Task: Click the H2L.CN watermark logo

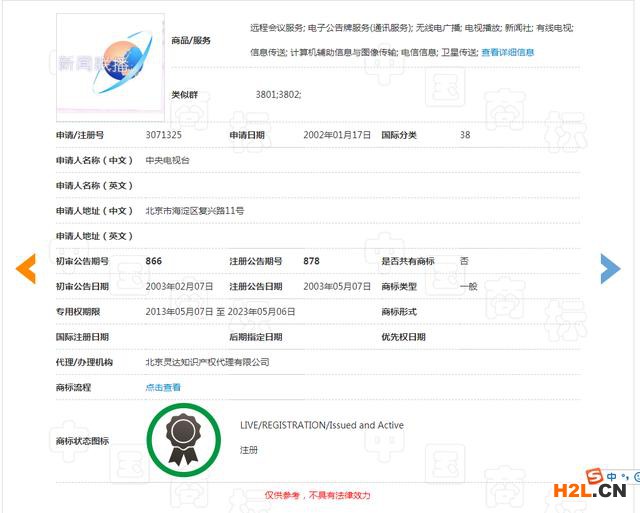Action: click(x=591, y=492)
